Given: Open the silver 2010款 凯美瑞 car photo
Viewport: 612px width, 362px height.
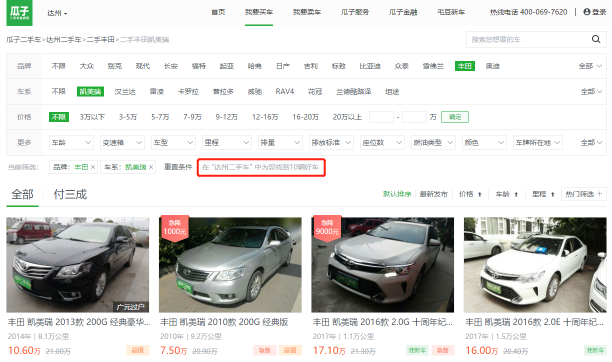Looking at the screenshot, I should tap(230, 265).
